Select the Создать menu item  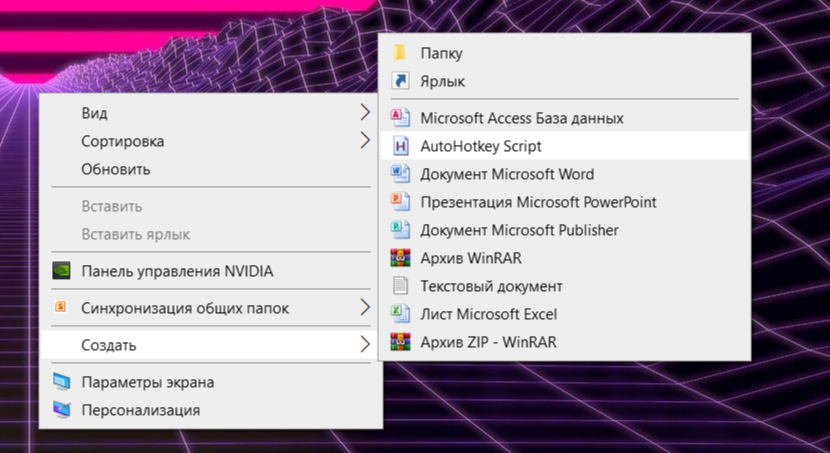pyautogui.click(x=211, y=345)
